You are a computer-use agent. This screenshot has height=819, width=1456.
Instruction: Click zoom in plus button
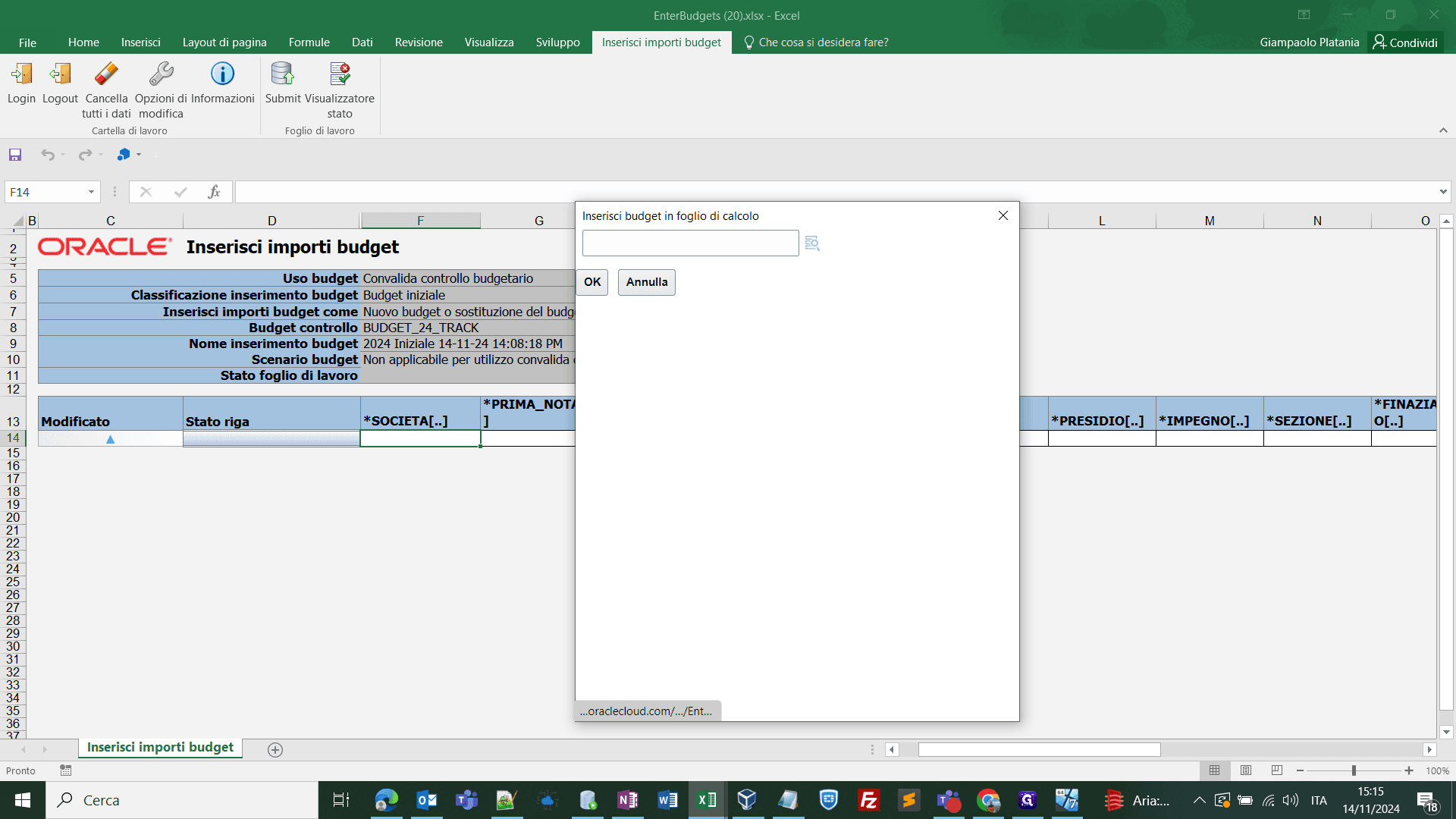point(1409,770)
